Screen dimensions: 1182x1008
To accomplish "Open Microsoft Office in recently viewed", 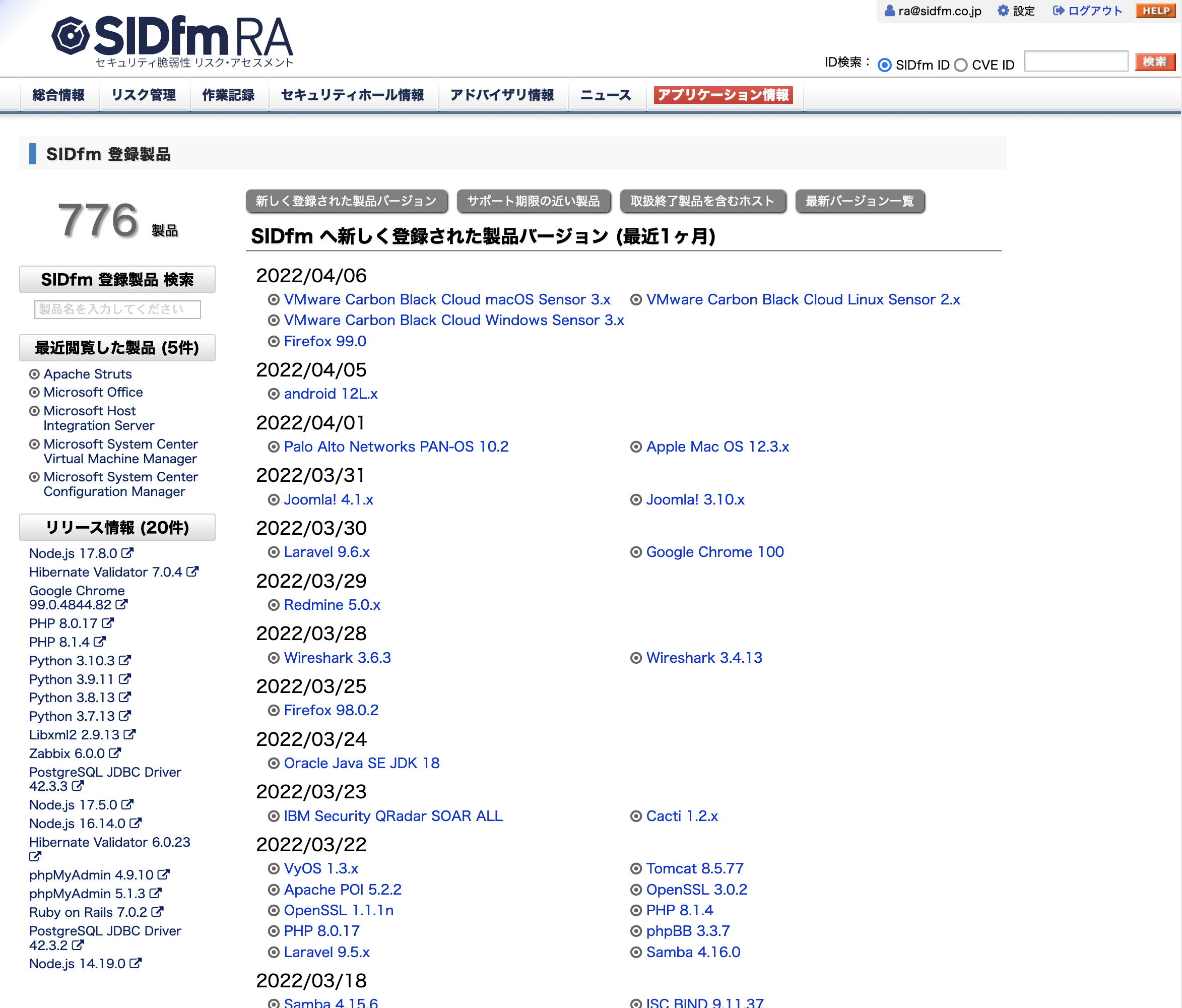I will tap(94, 392).
